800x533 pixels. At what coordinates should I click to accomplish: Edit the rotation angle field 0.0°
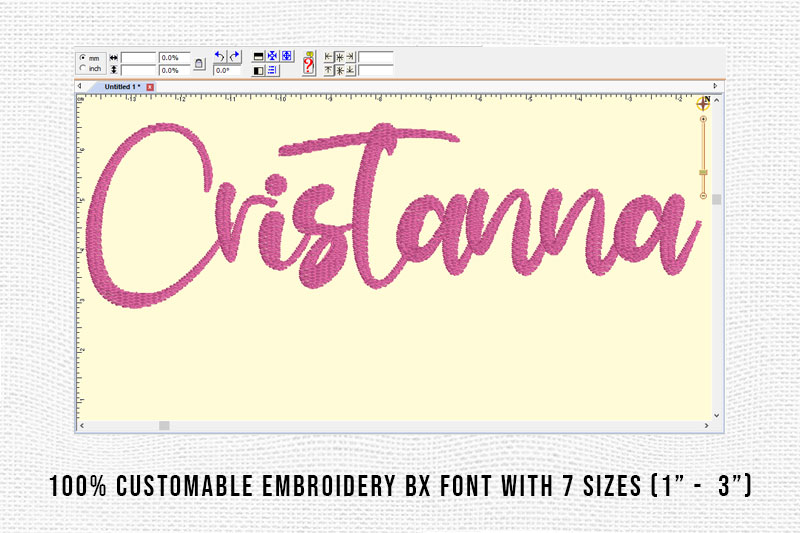pos(227,70)
